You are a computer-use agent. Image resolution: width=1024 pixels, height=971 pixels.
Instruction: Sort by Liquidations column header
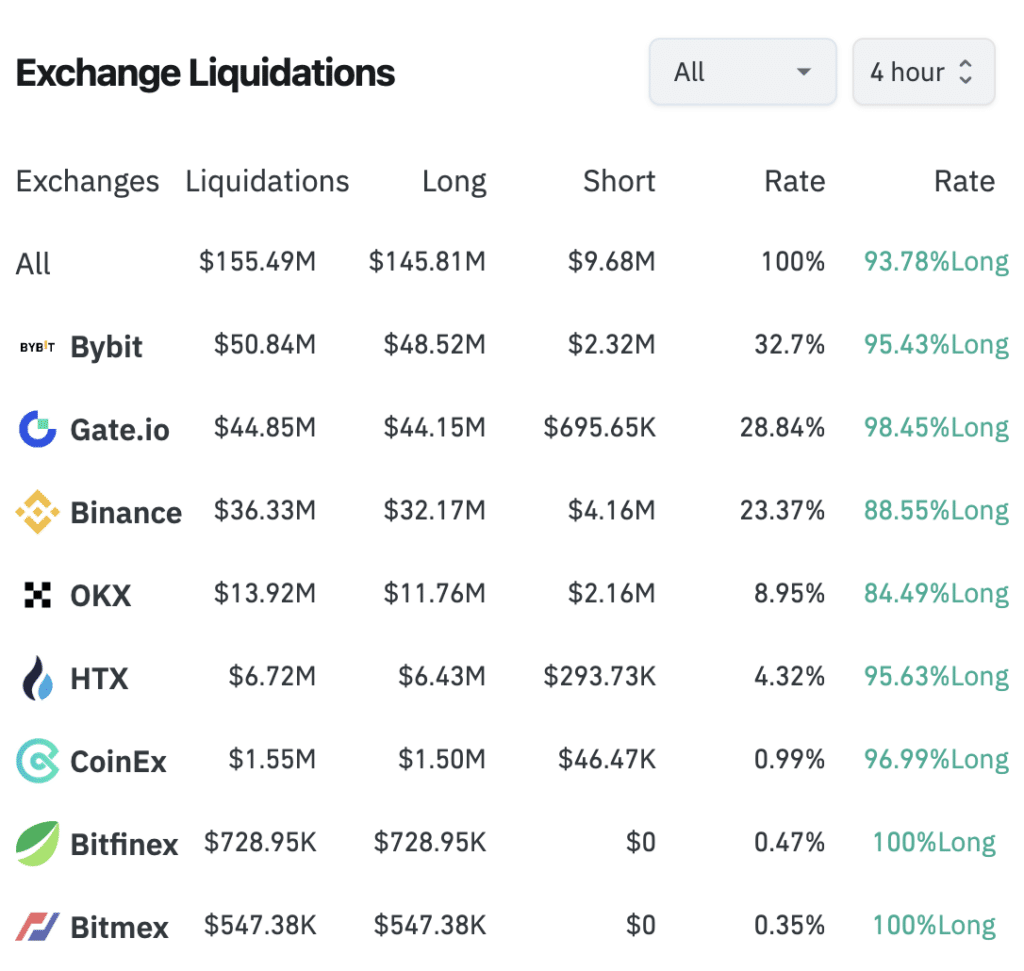(267, 182)
